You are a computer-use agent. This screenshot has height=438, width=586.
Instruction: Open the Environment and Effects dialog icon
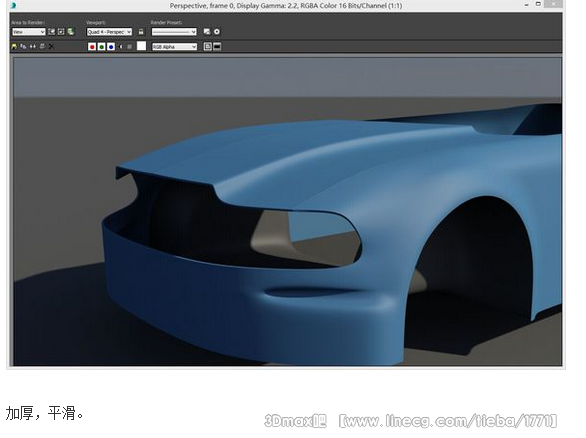pos(207,32)
